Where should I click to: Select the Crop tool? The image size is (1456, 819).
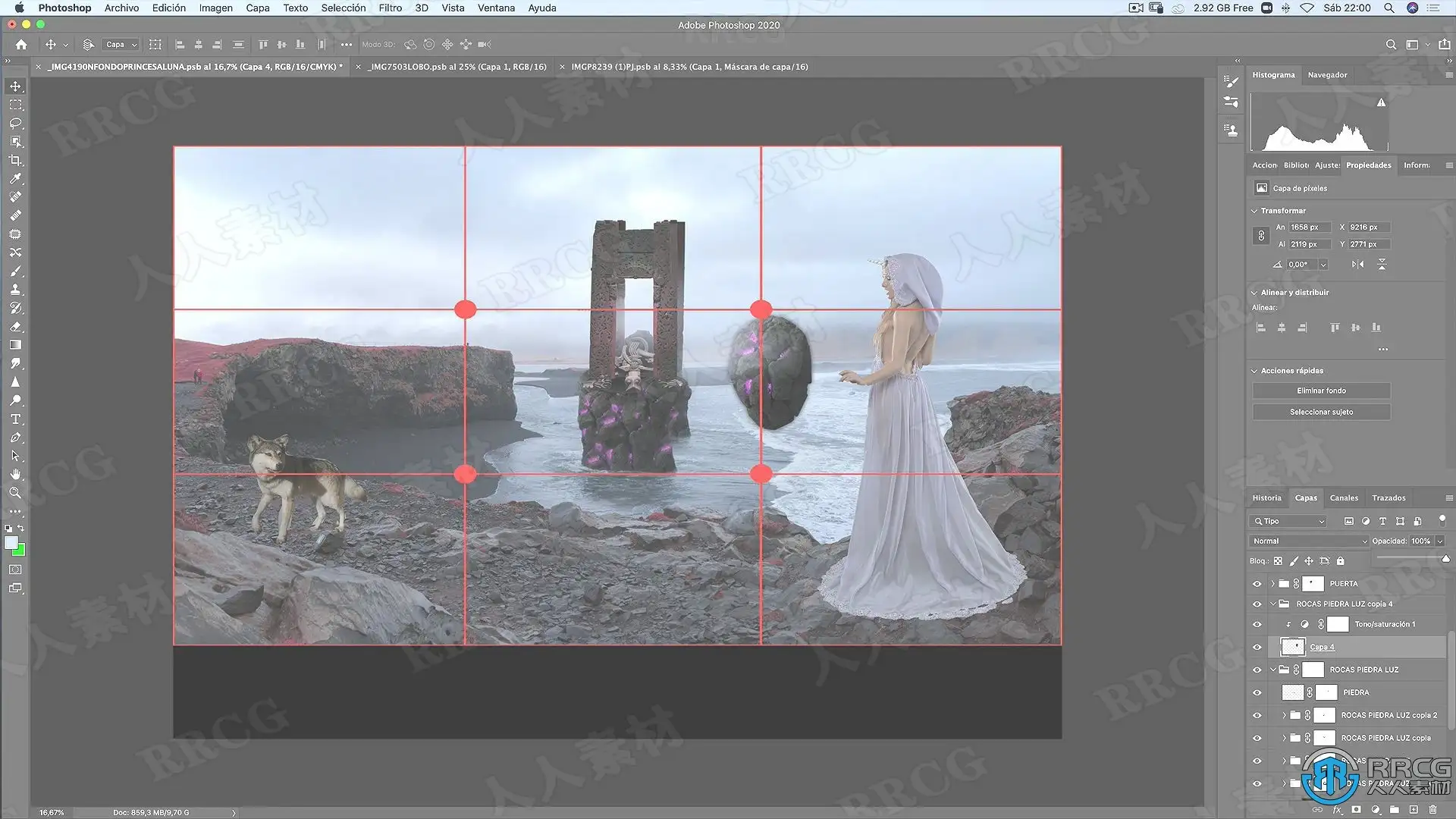coord(15,160)
